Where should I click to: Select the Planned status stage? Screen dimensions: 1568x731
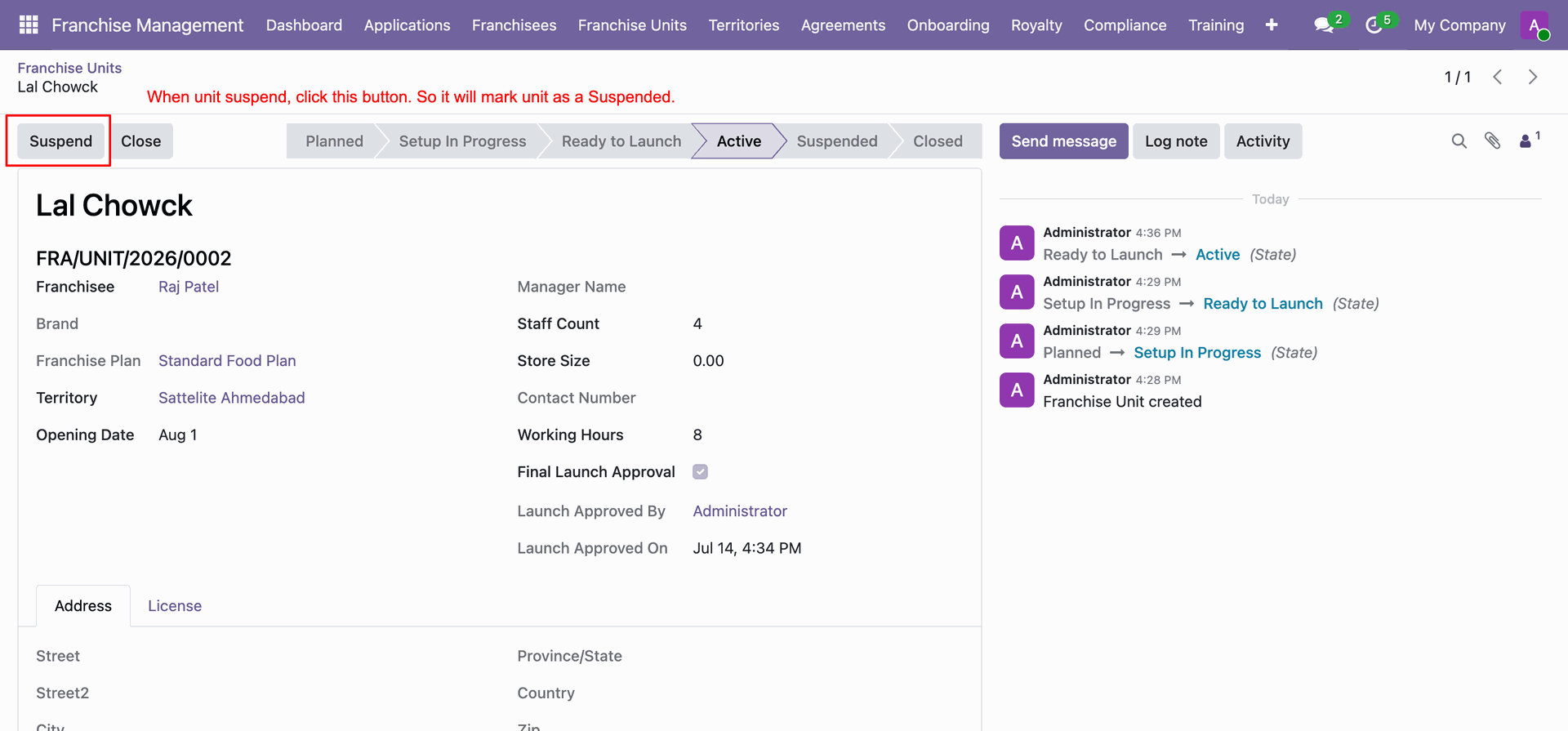334,141
